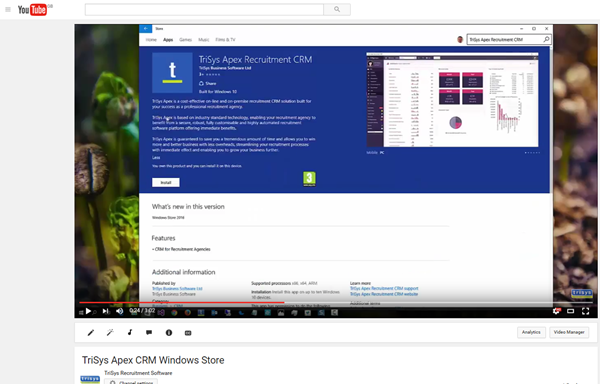Select the Apps tab in Store
The image size is (600, 384).
click(168, 39)
